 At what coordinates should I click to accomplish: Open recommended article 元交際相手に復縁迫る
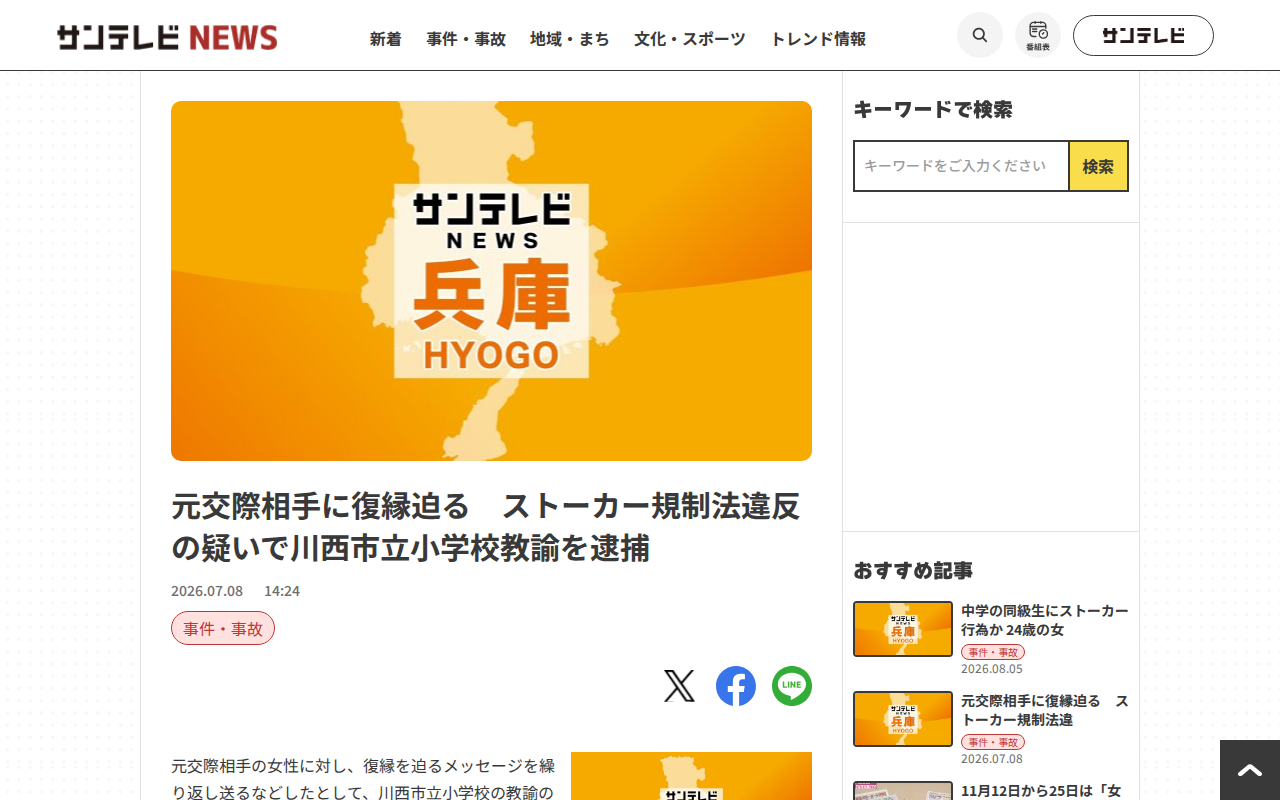coord(1045,710)
